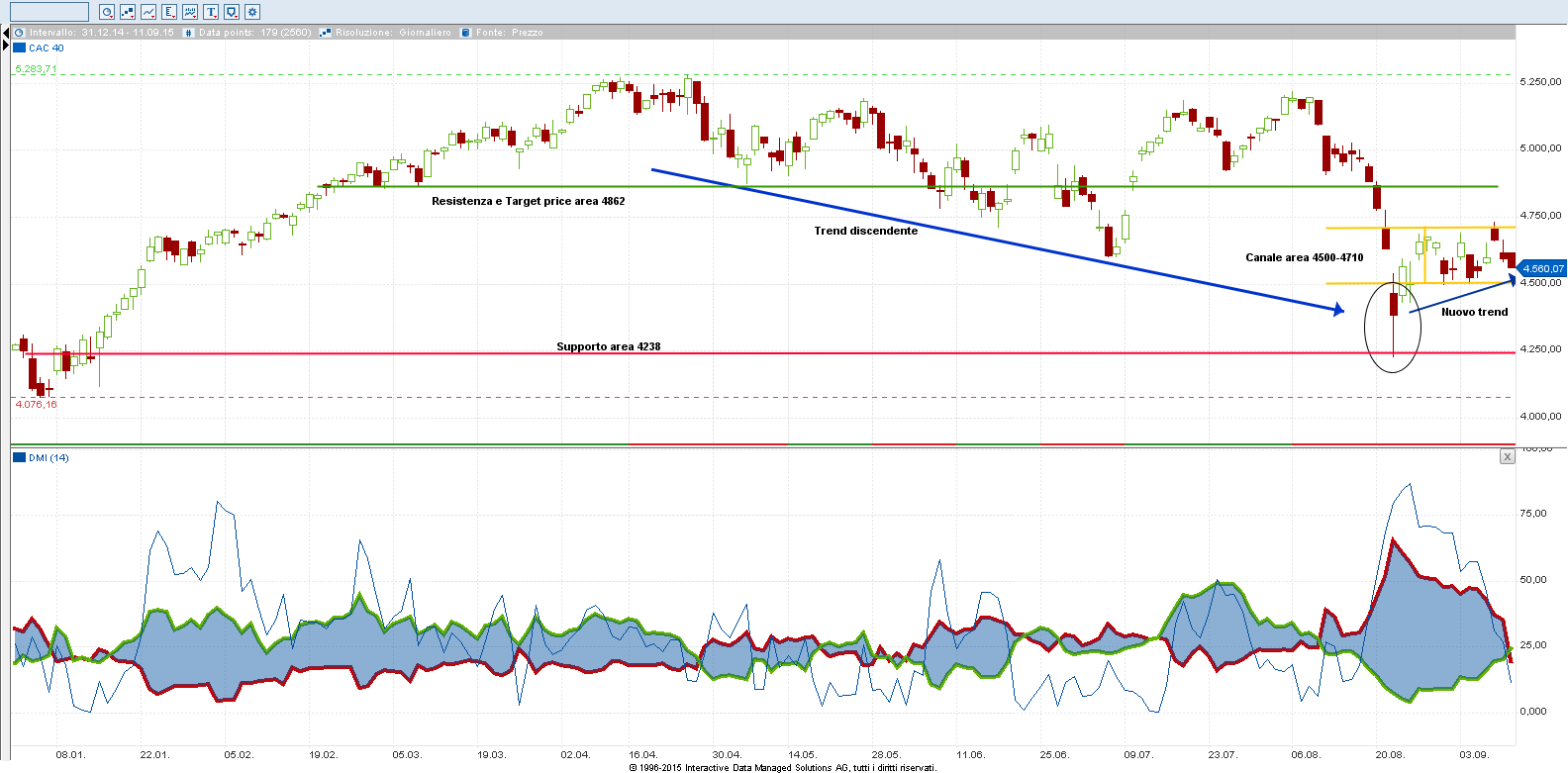
Task: Toggle the DMI (14) indicator legend square
Action: tap(19, 457)
